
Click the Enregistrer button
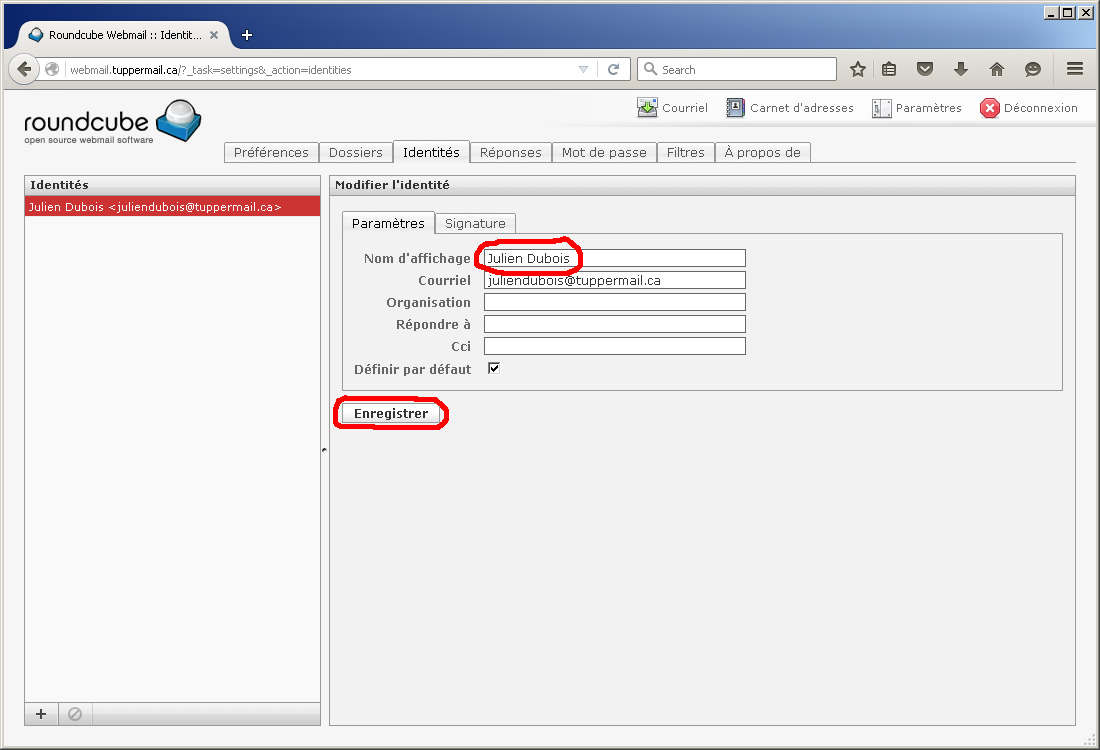coord(391,414)
